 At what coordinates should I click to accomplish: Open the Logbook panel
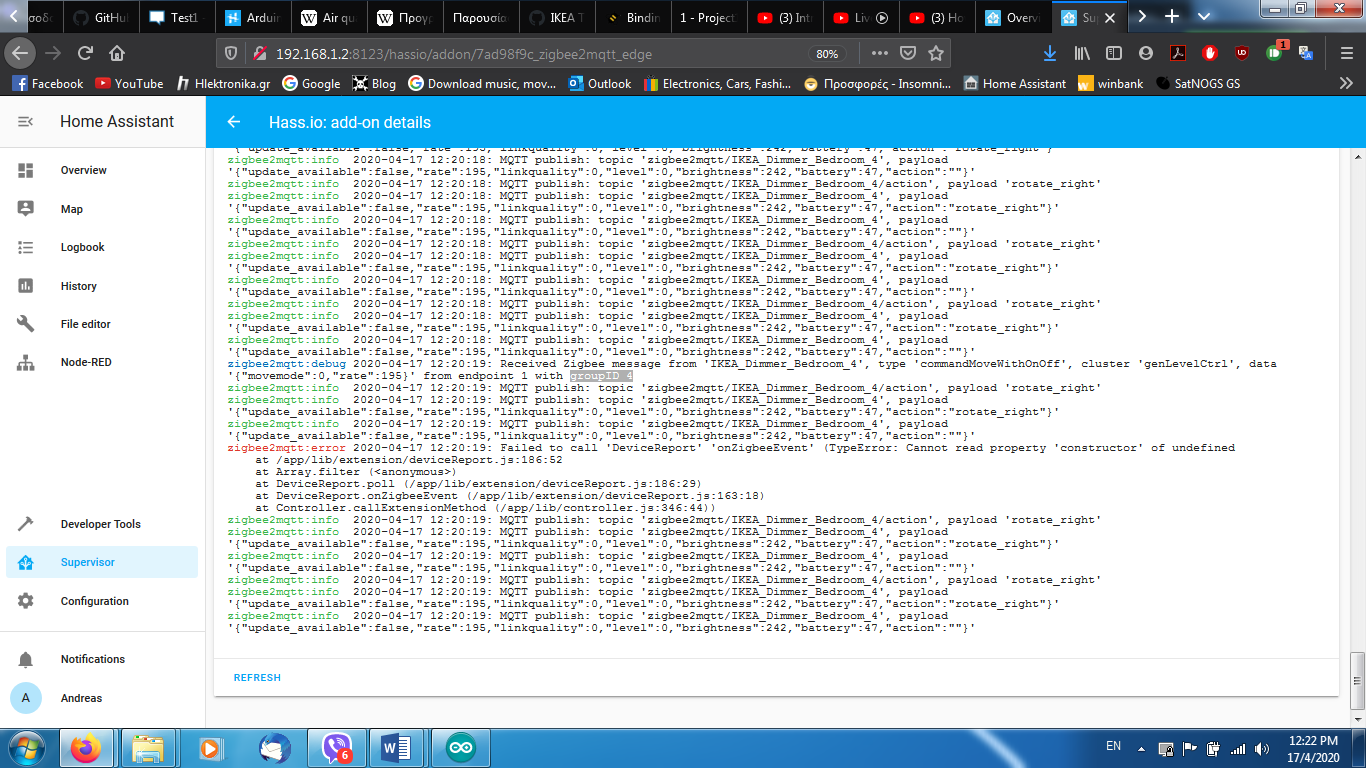coord(82,247)
